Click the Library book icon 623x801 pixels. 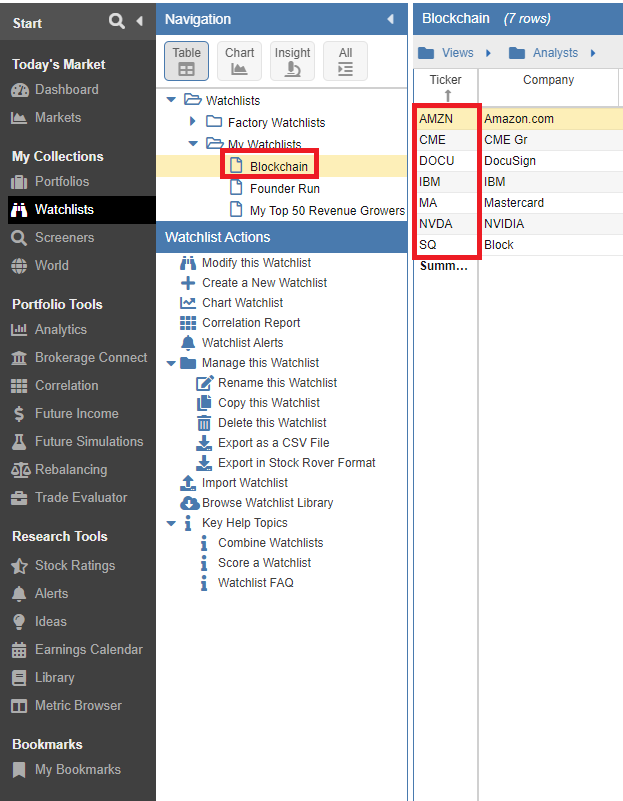click(19, 678)
